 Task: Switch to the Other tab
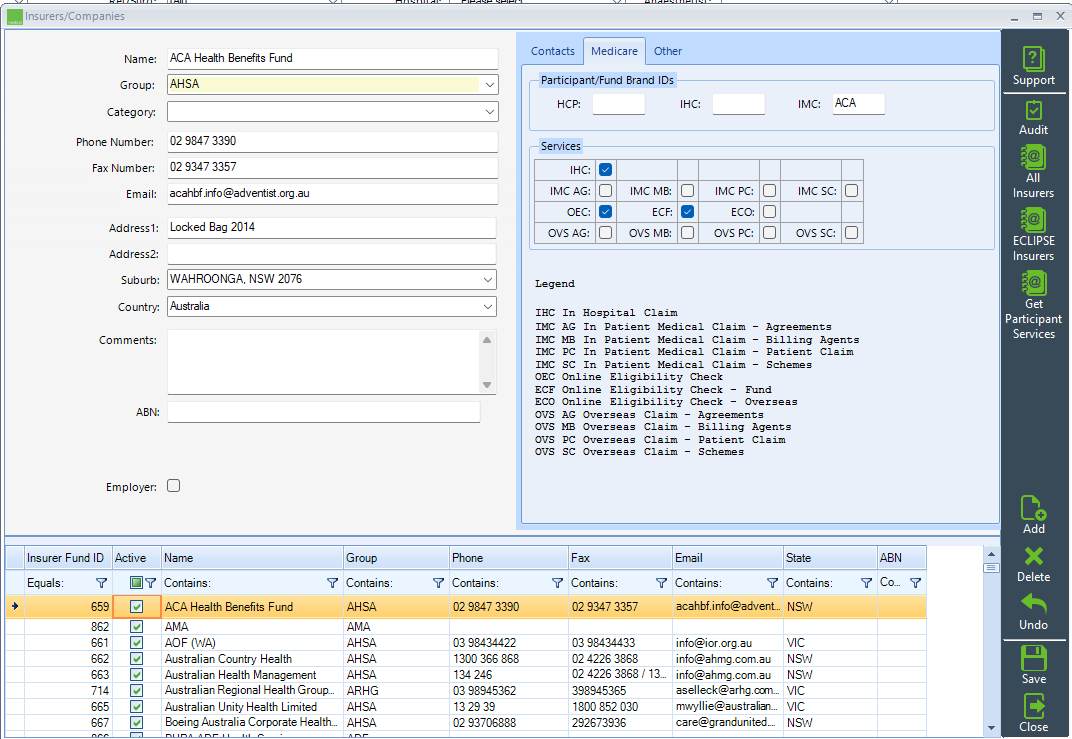click(667, 51)
